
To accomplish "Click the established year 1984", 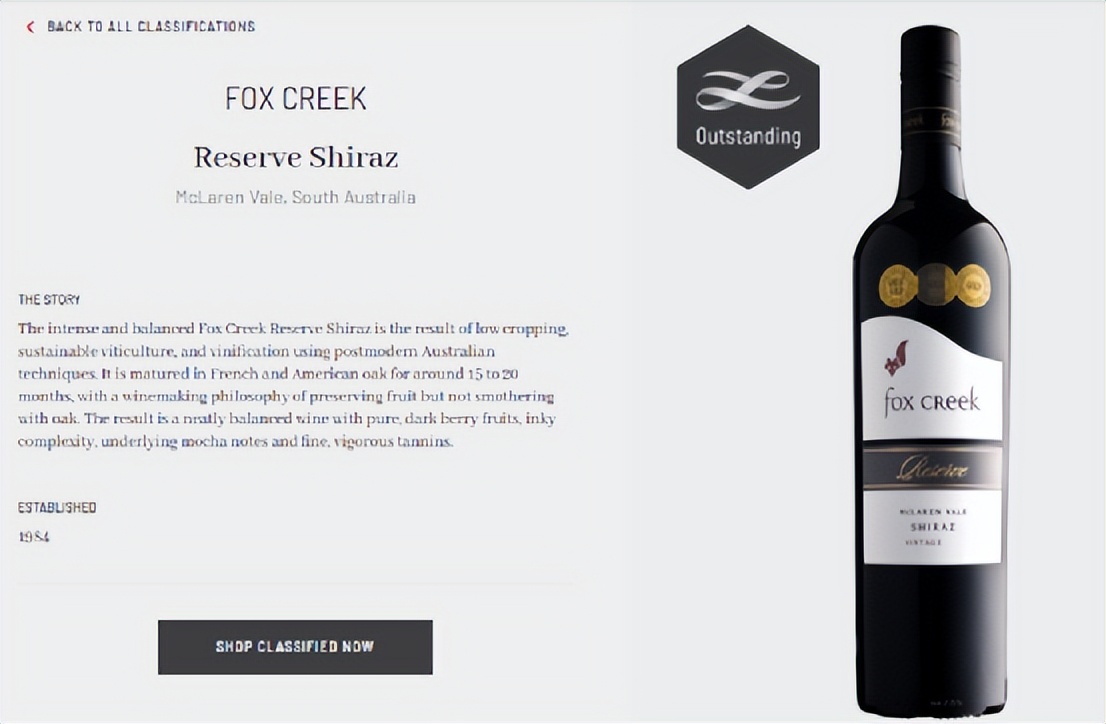I will (x=33, y=537).
